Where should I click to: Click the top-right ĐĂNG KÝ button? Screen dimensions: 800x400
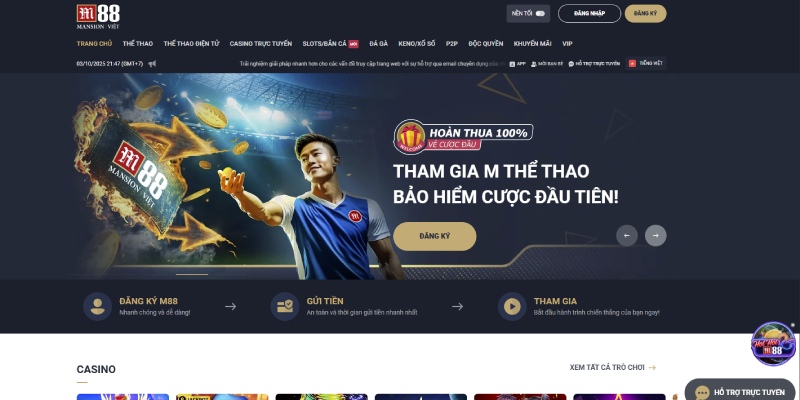pyautogui.click(x=645, y=14)
